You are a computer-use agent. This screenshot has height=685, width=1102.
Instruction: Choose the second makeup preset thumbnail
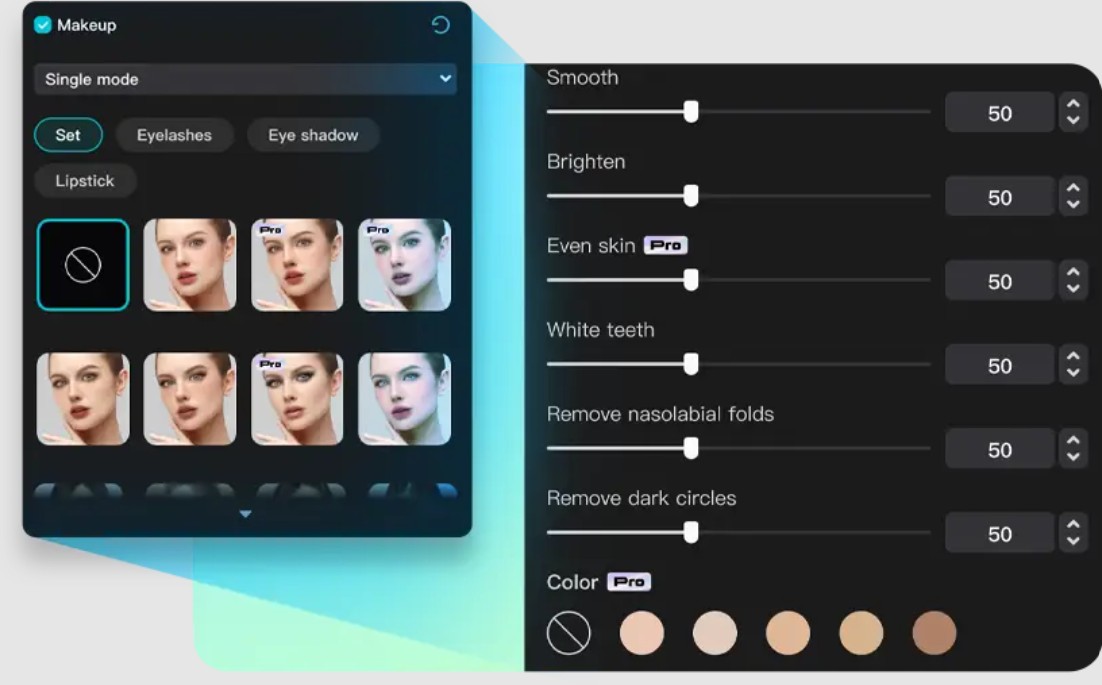190,265
